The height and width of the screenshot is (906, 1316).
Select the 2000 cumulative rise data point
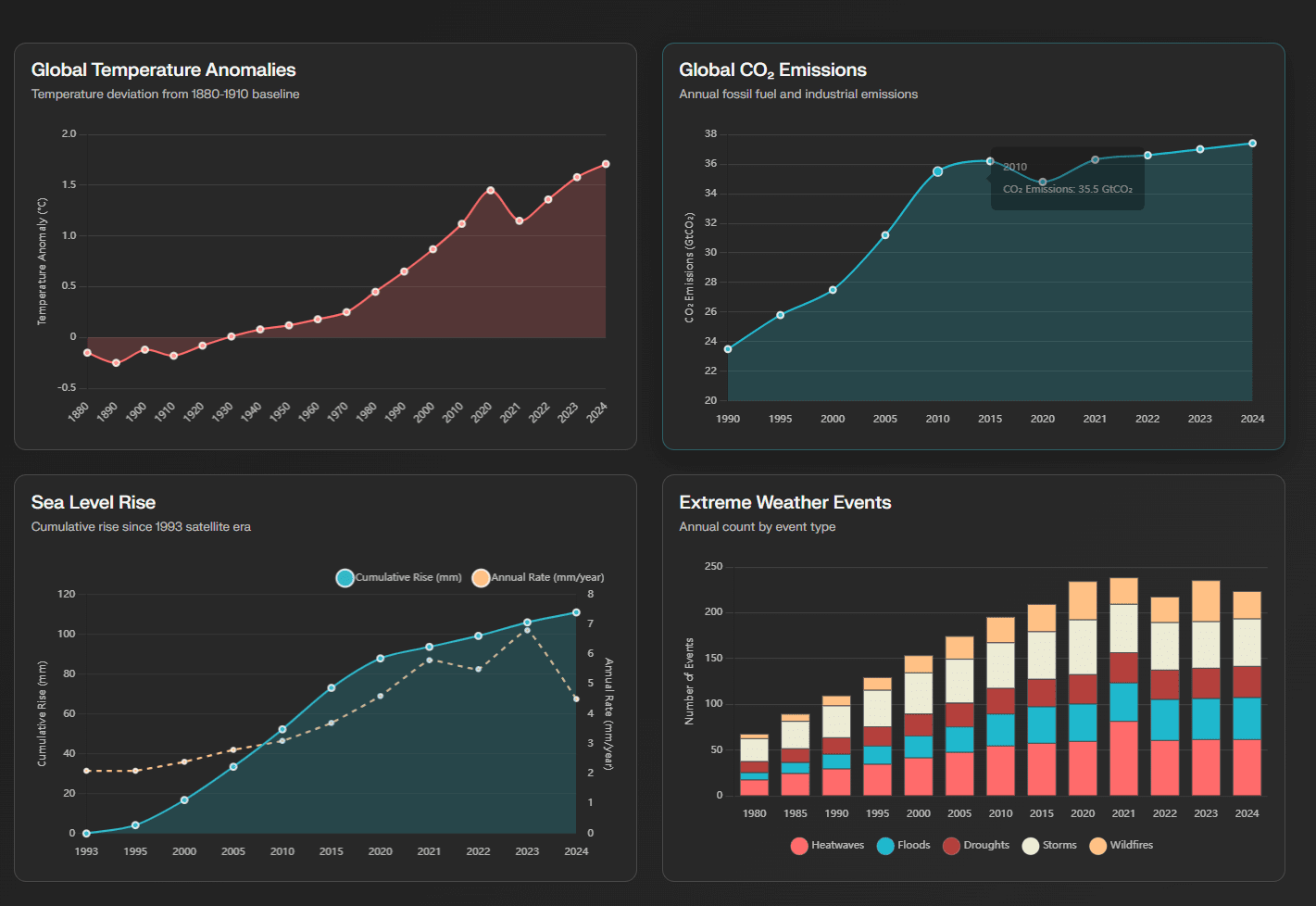coord(184,799)
